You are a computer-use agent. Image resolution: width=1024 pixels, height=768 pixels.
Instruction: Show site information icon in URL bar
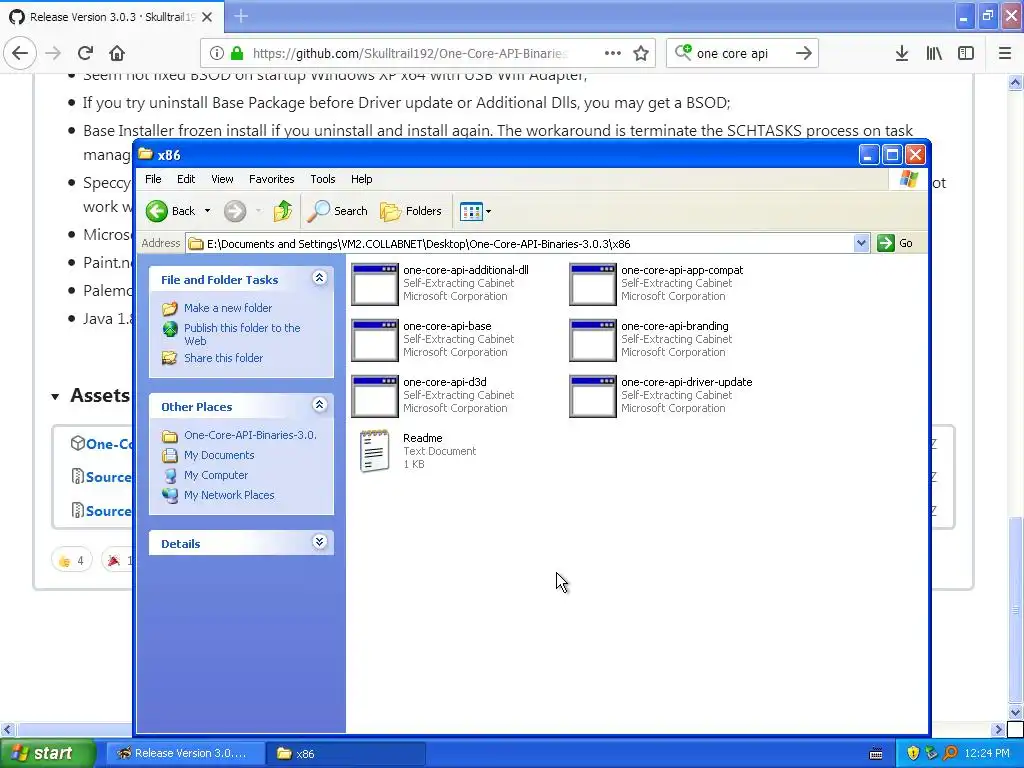pyautogui.click(x=217, y=54)
